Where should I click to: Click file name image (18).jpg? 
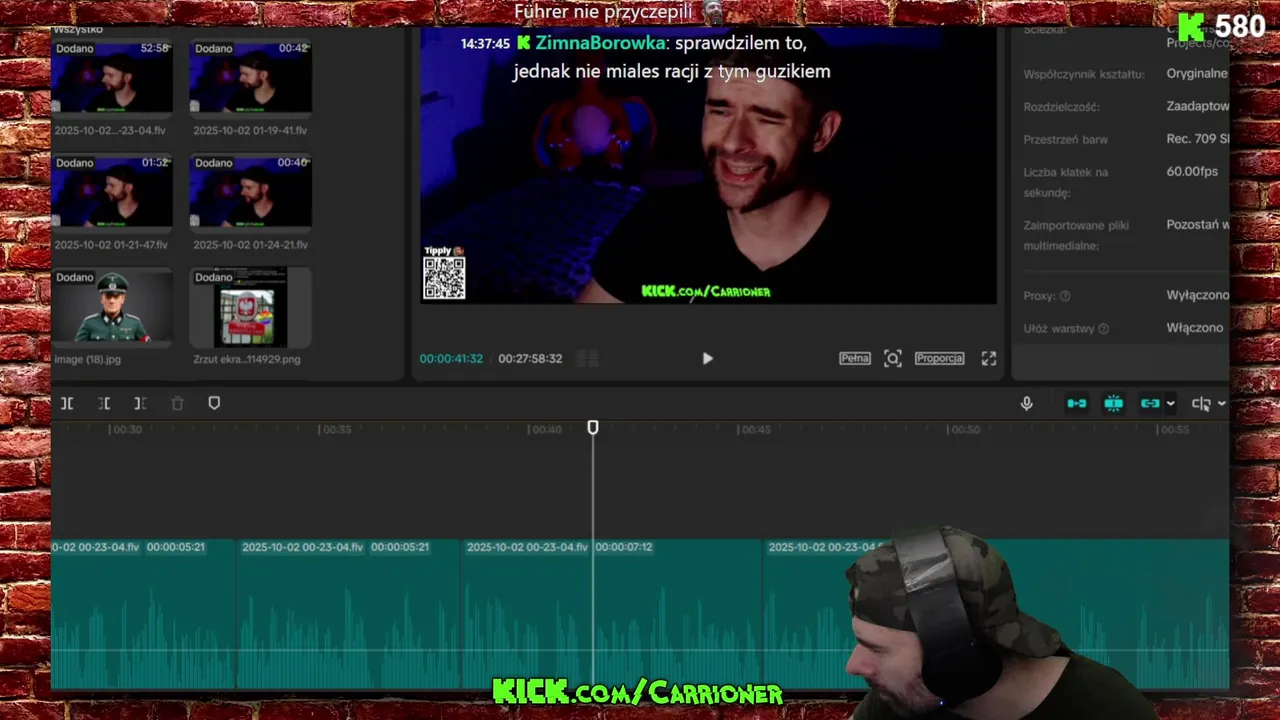click(87, 359)
